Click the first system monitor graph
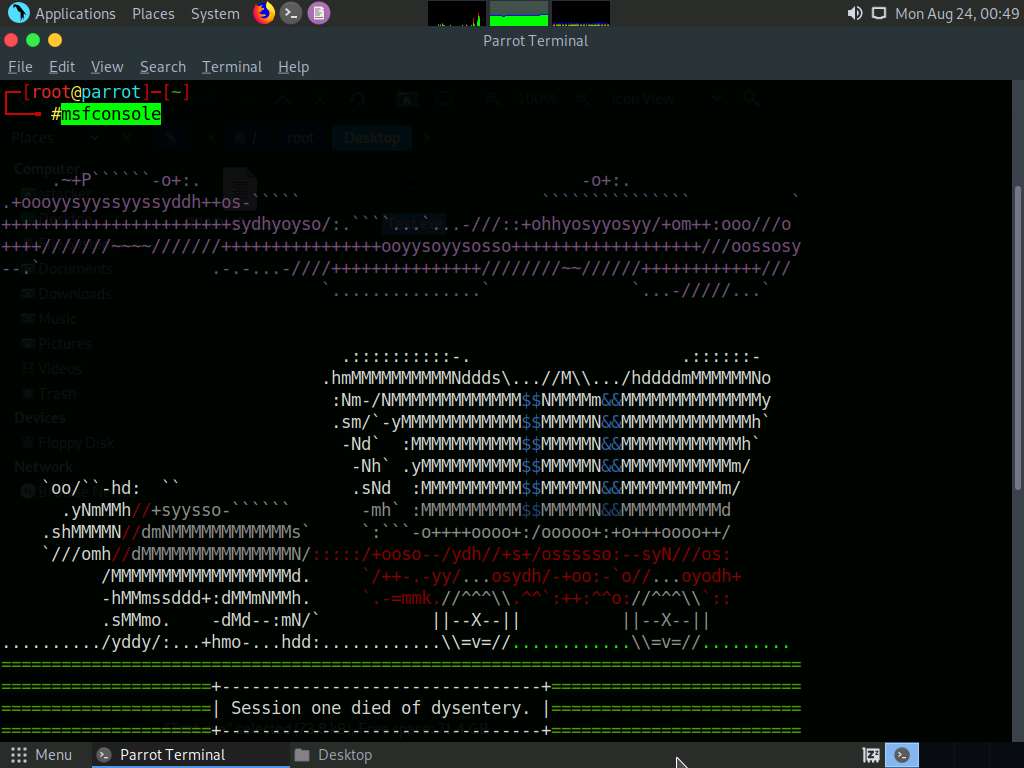The image size is (1024, 768). coord(456,13)
